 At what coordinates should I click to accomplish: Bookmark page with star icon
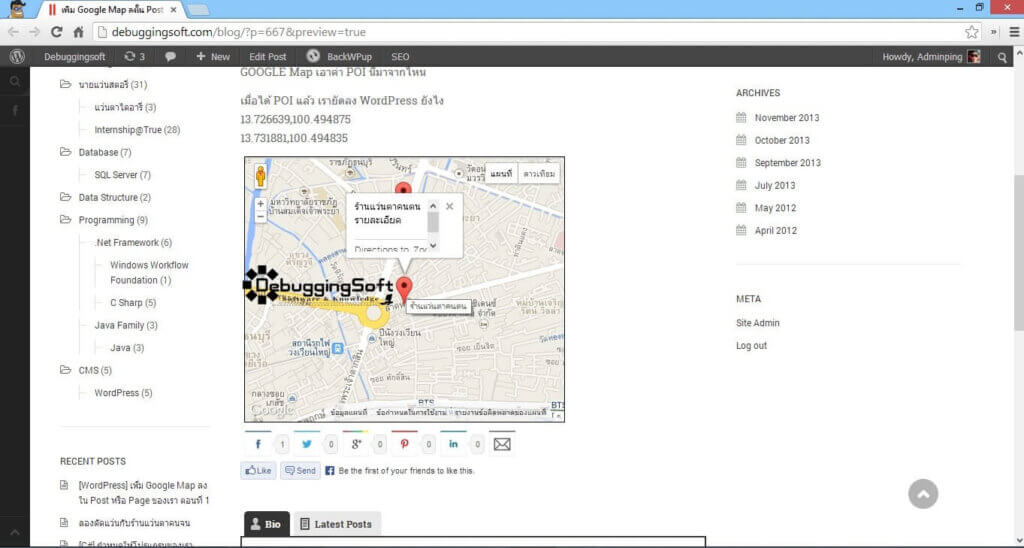pos(972,32)
